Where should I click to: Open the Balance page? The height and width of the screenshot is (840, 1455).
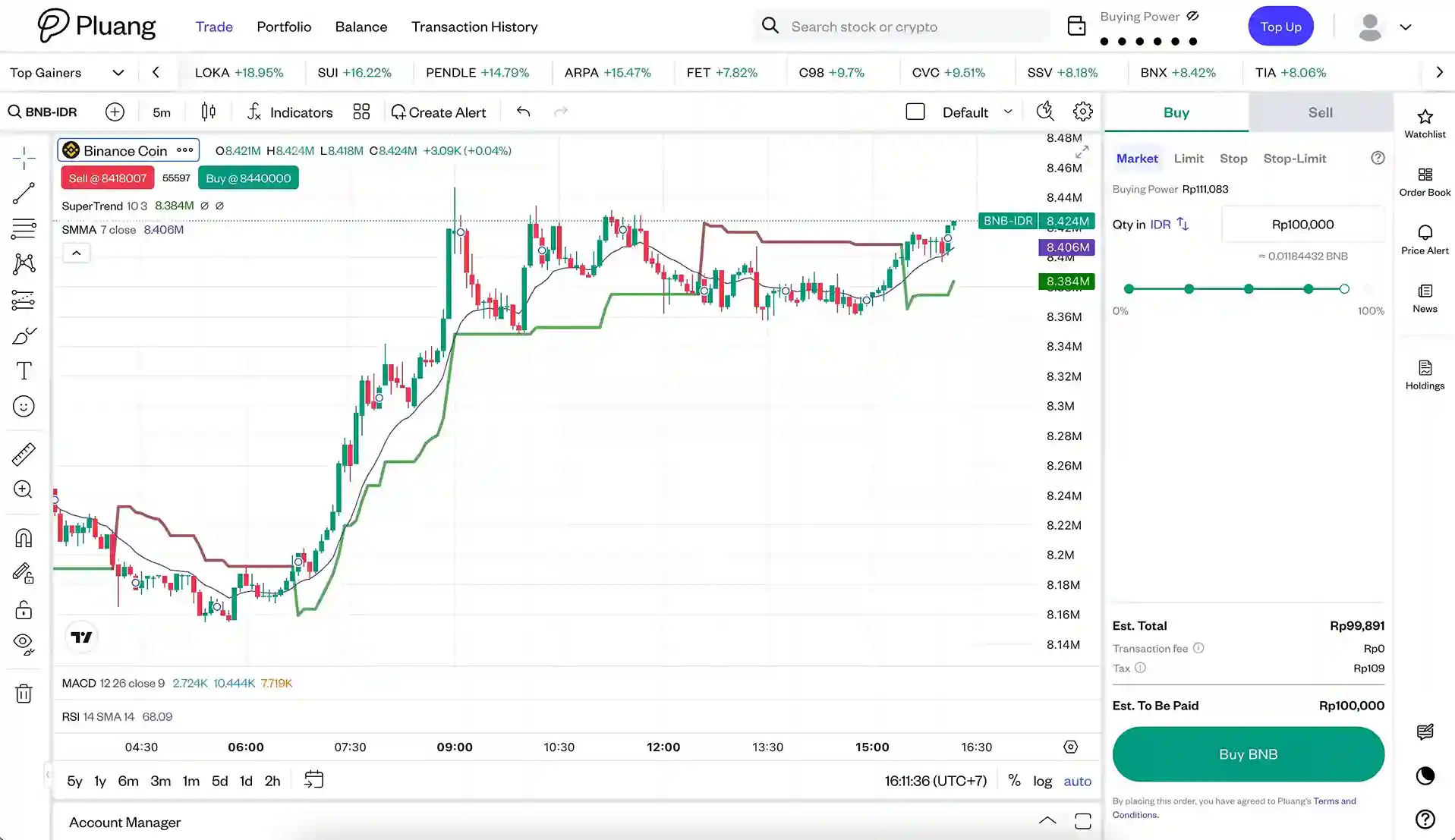pyautogui.click(x=361, y=27)
